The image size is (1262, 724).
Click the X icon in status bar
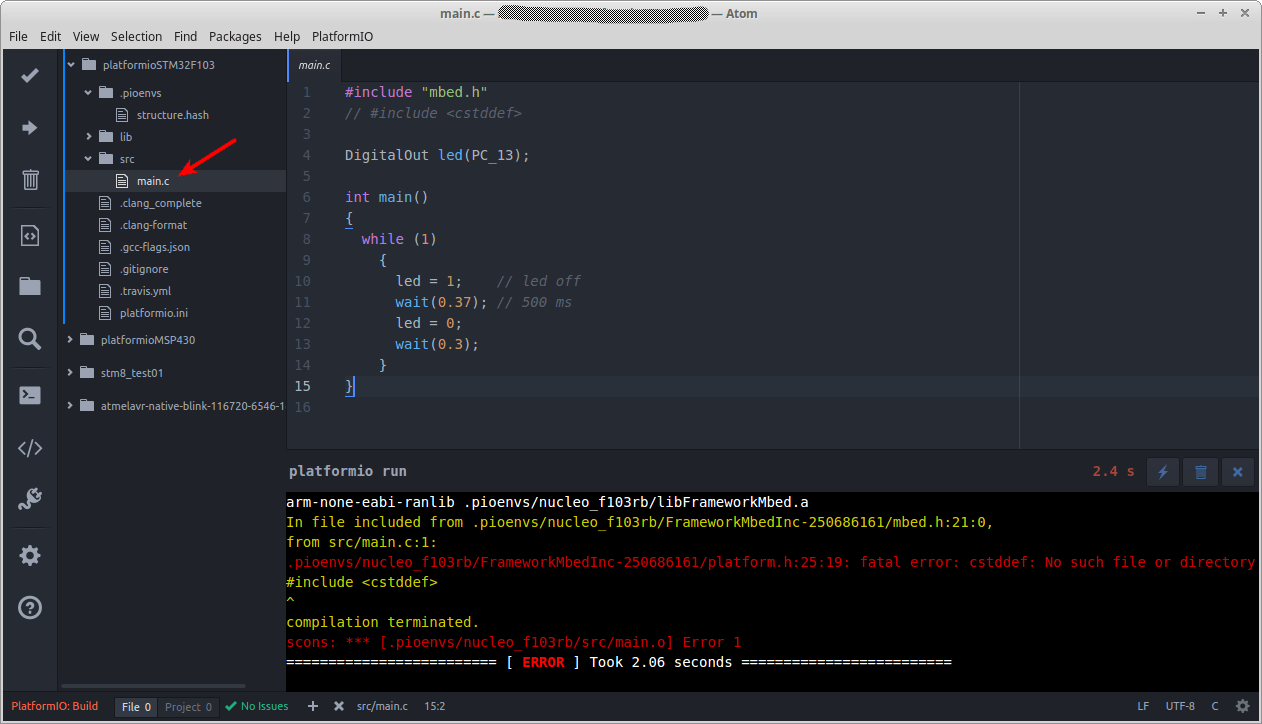[339, 706]
